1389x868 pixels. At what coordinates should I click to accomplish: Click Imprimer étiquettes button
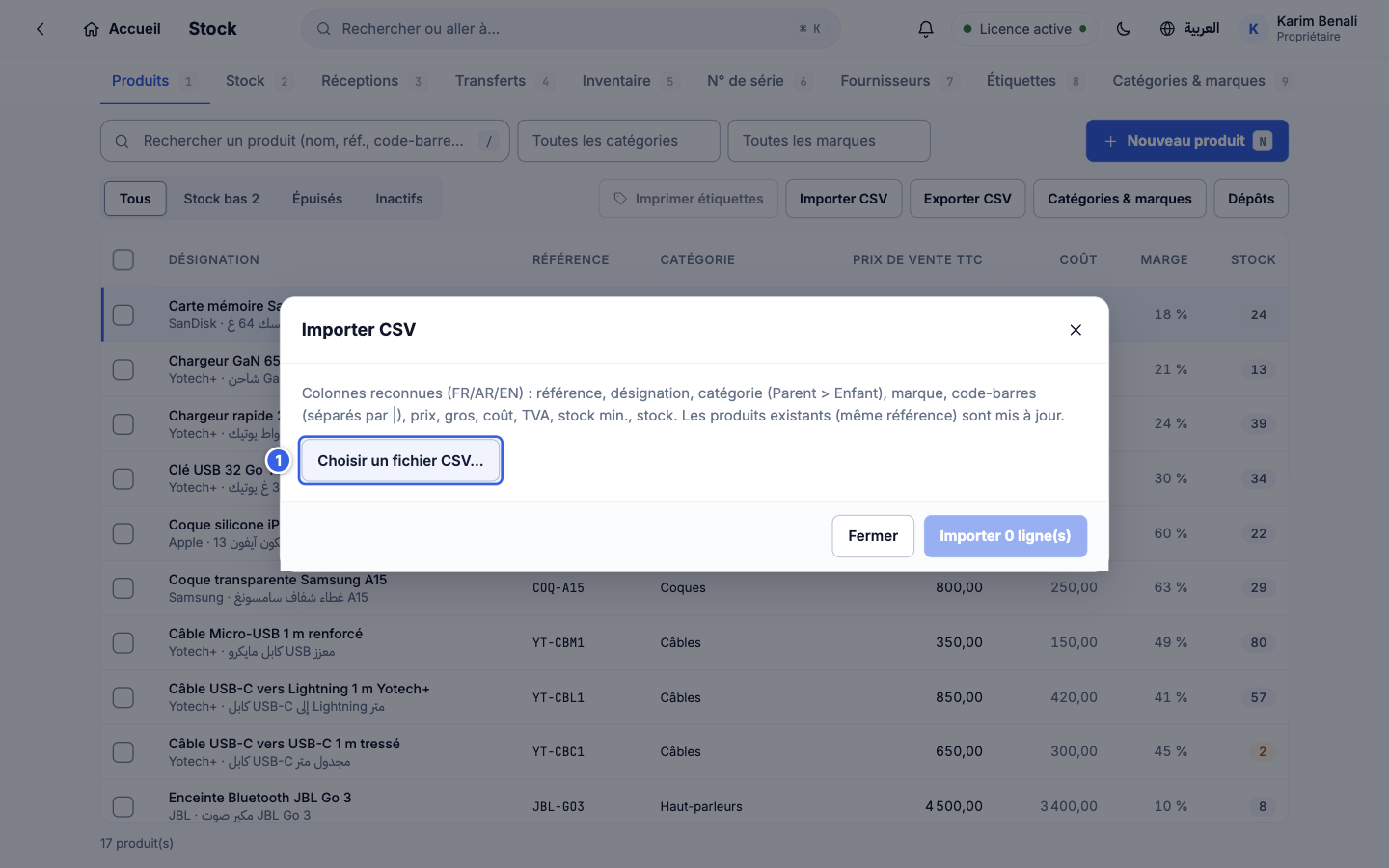pyautogui.click(x=688, y=199)
